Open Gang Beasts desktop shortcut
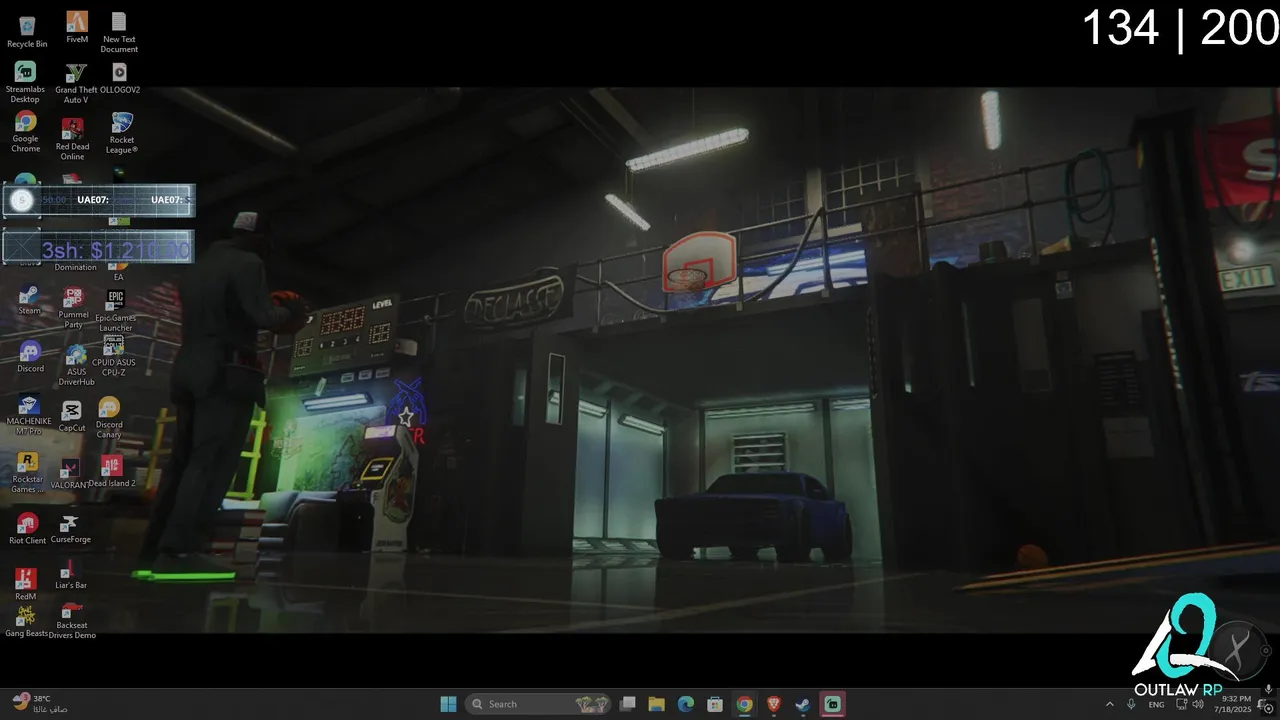Viewport: 1280px width, 720px height. click(x=26, y=621)
